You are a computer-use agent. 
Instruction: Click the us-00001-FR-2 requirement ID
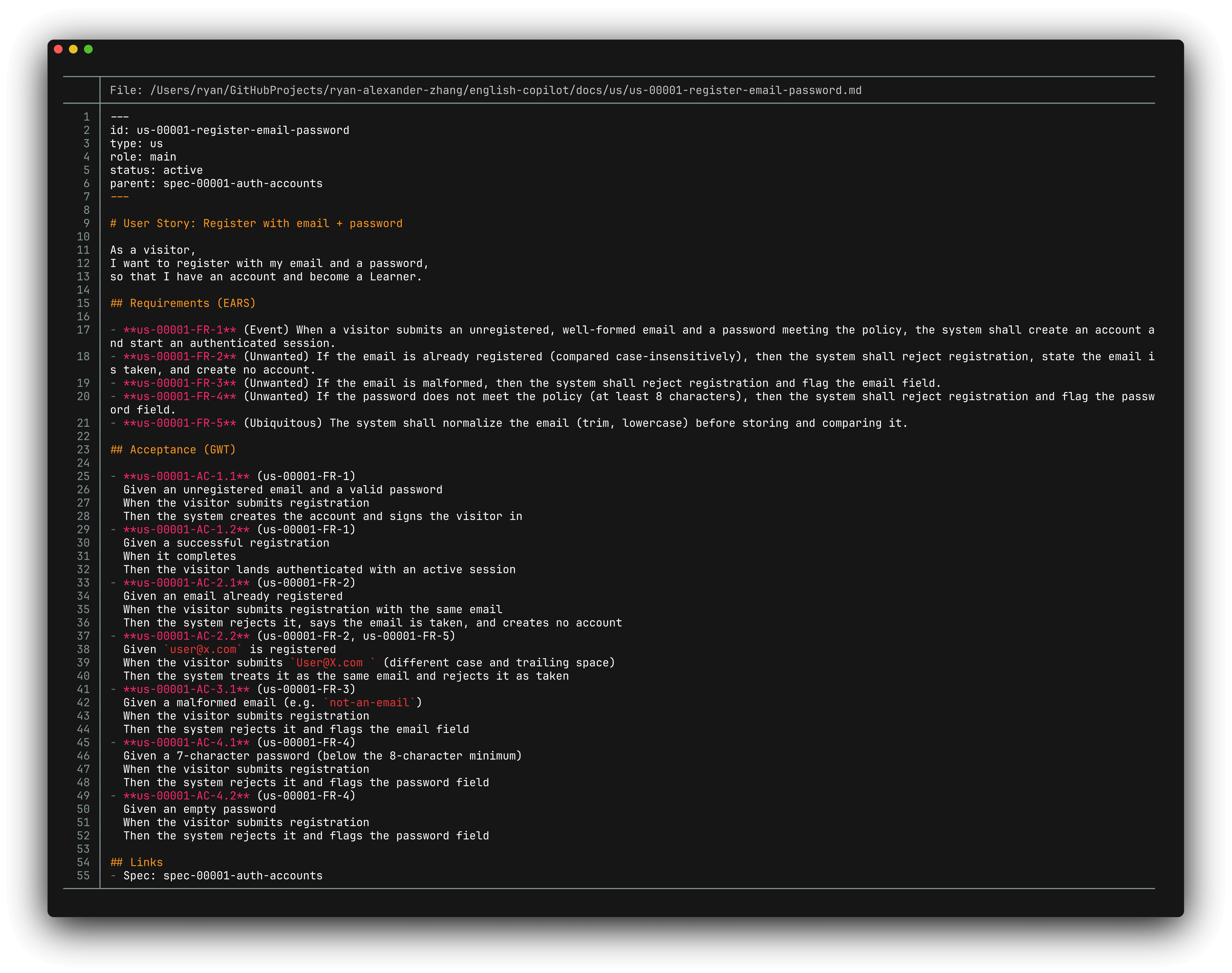179,357
